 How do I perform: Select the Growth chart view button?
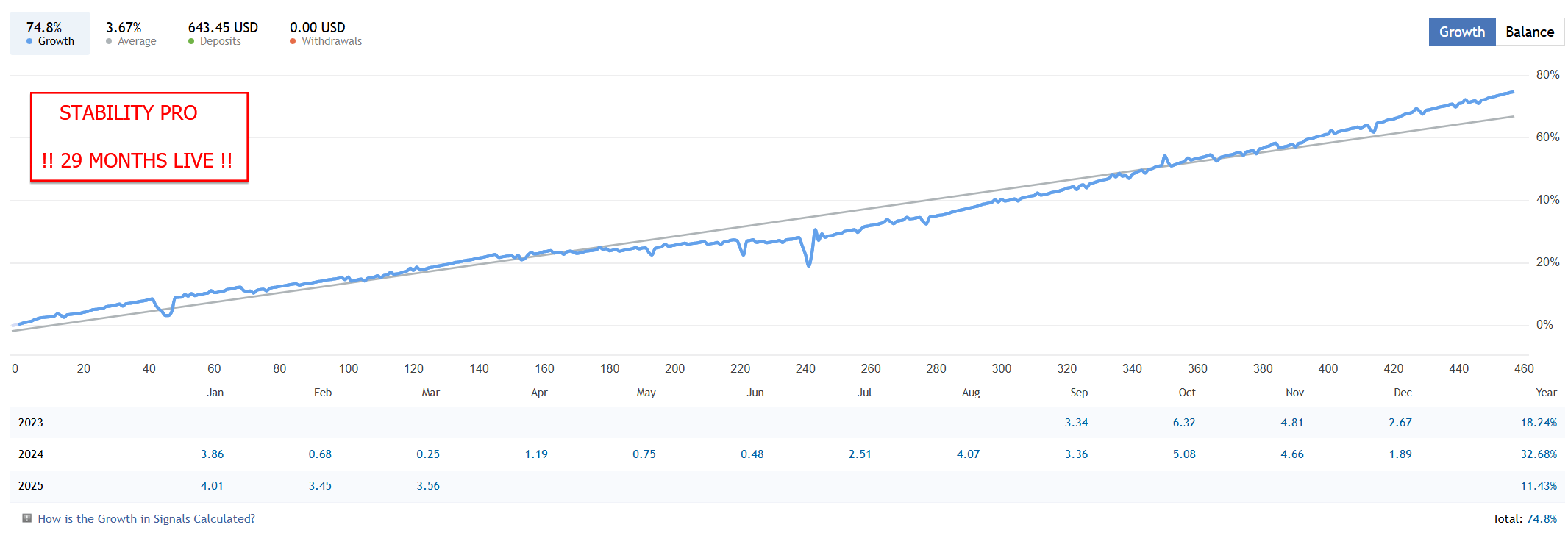(x=1461, y=32)
